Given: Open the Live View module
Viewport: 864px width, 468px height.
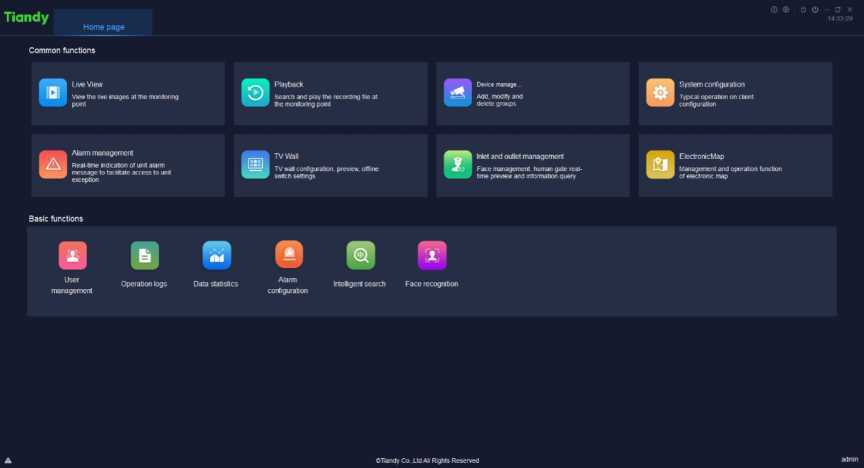Looking at the screenshot, I should click(53, 93).
